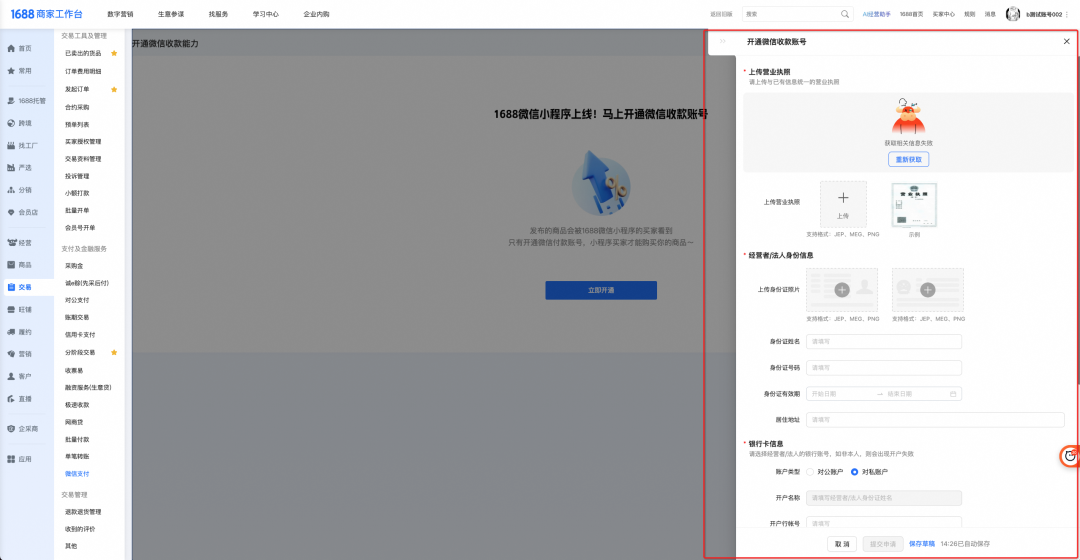Focus the 身份证号码 input field
This screenshot has height=560, width=1080.
[x=884, y=368]
